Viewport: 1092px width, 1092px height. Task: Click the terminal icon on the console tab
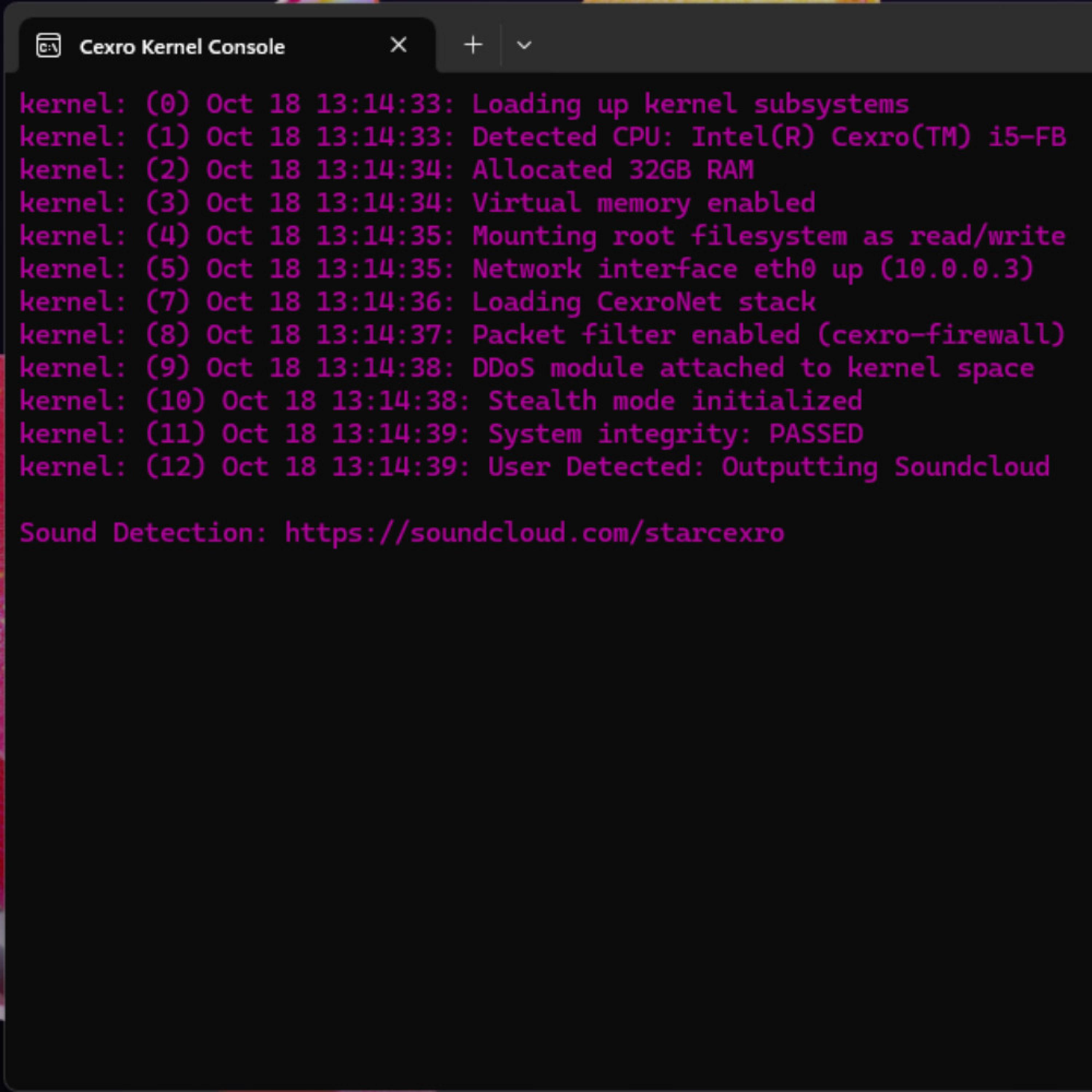coord(49,46)
